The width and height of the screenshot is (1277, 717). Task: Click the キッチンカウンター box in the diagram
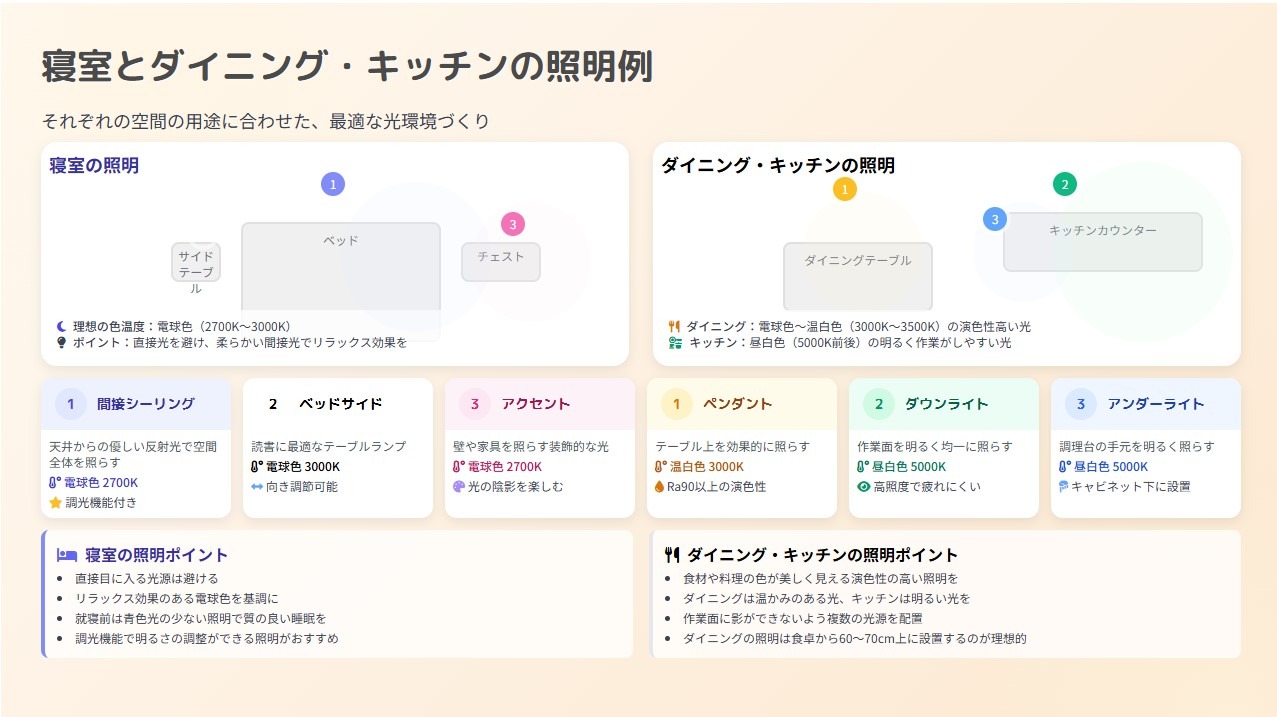coord(1103,241)
